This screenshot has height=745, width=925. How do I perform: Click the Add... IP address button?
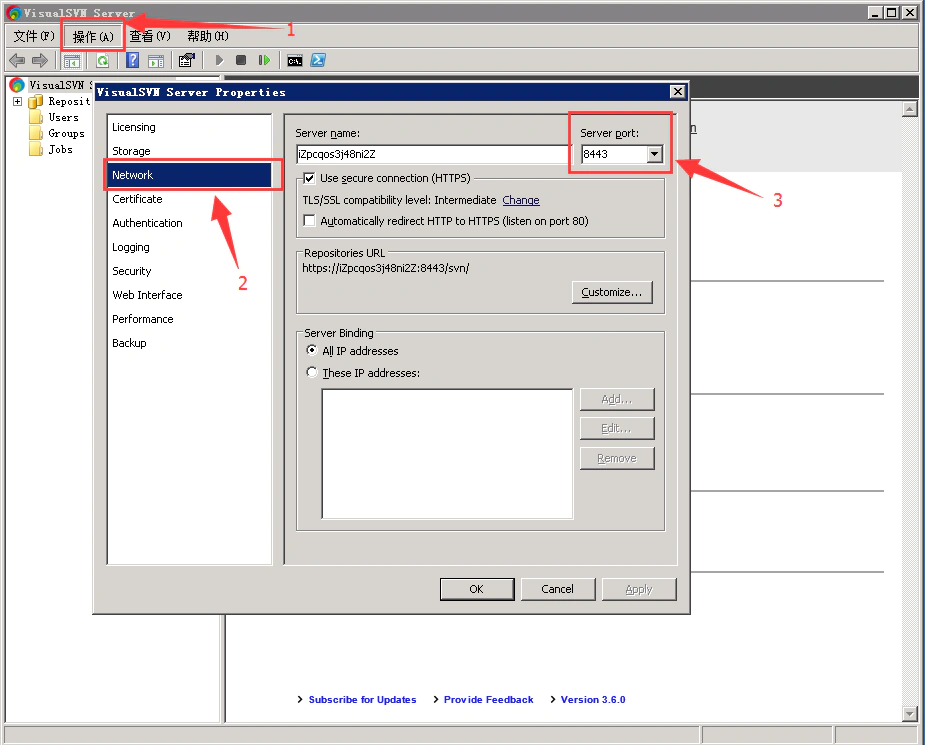(x=617, y=399)
